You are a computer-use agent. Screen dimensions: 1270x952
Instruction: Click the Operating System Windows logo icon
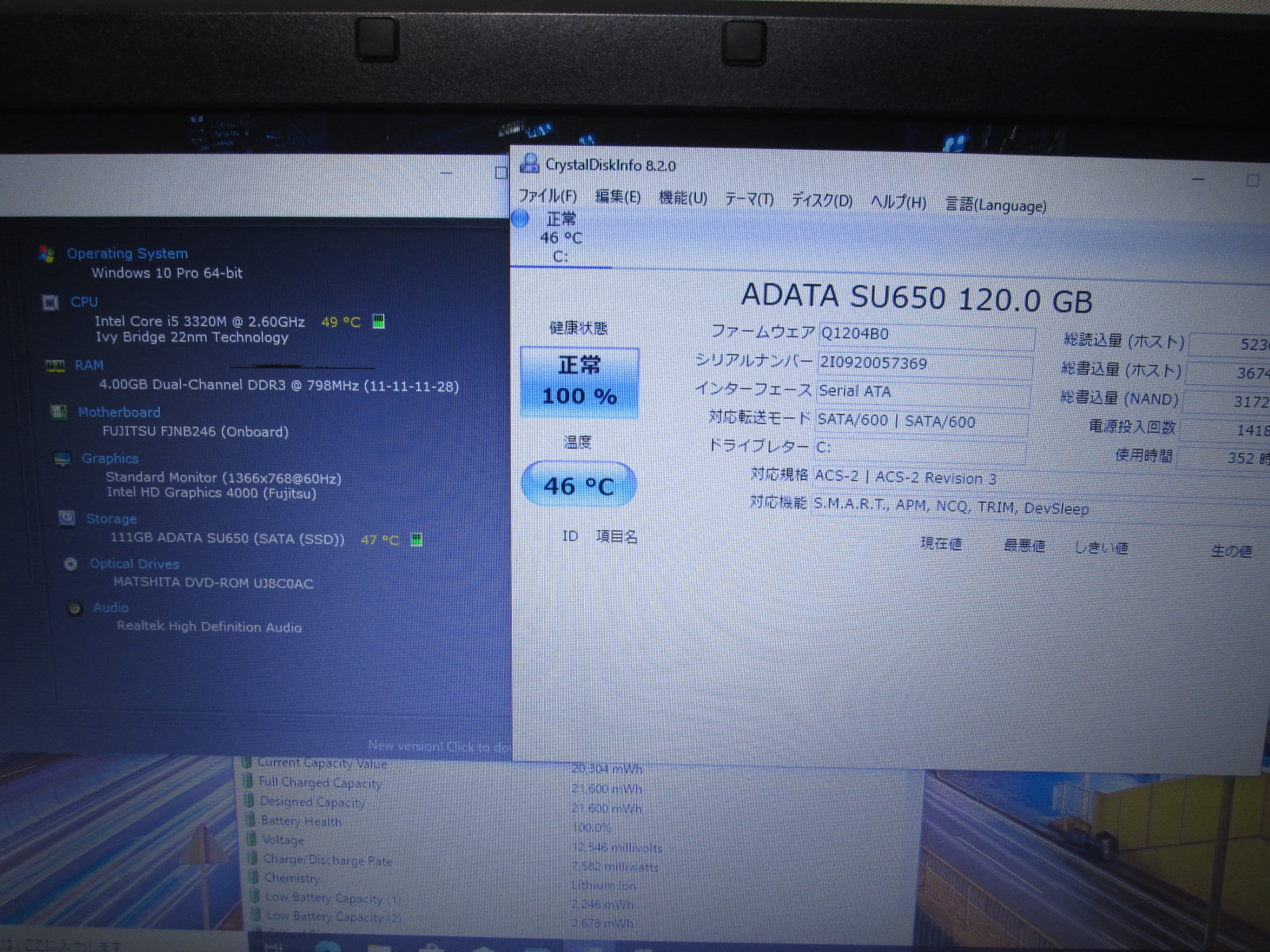coord(46,254)
